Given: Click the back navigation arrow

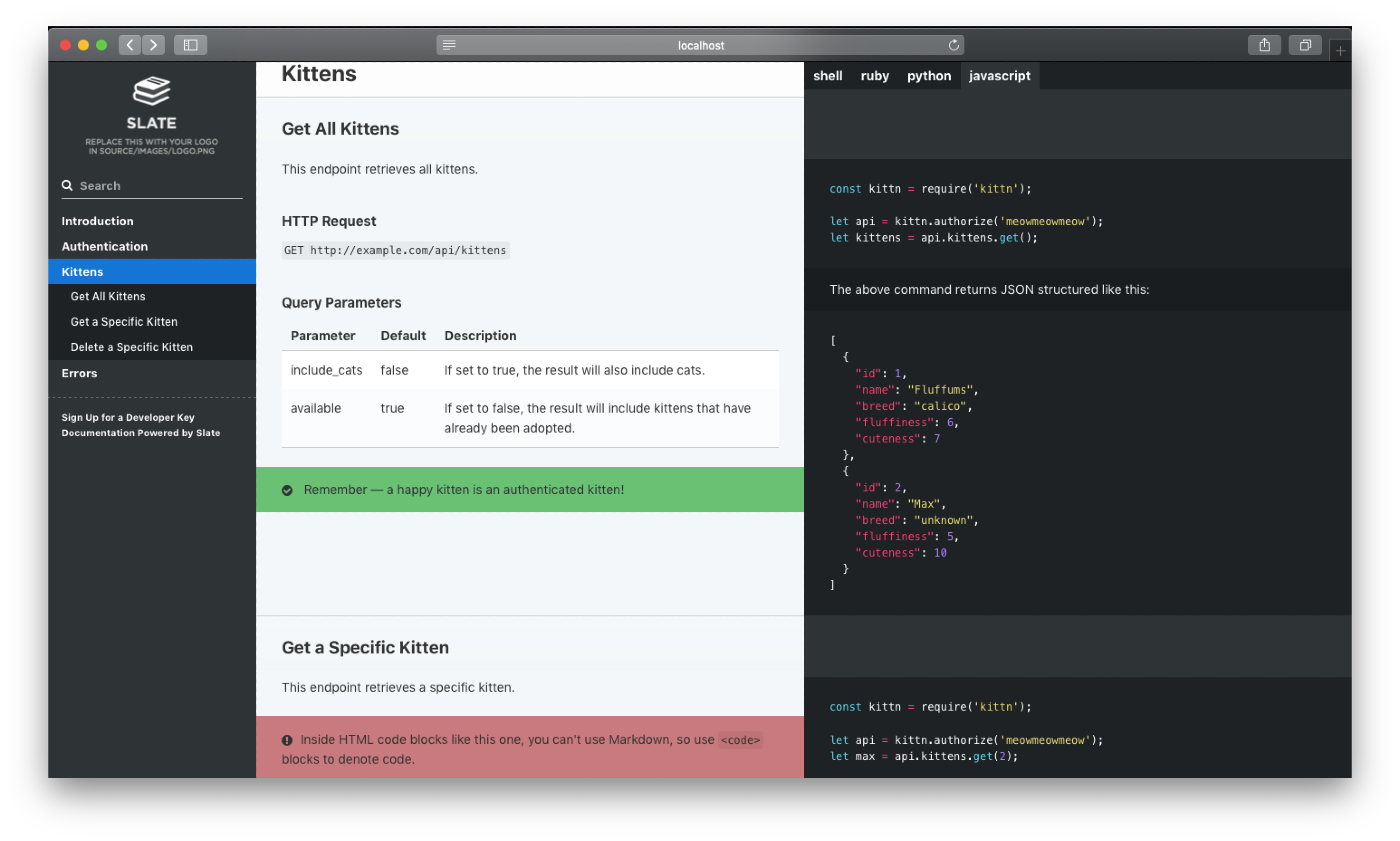Looking at the screenshot, I should coord(129,44).
